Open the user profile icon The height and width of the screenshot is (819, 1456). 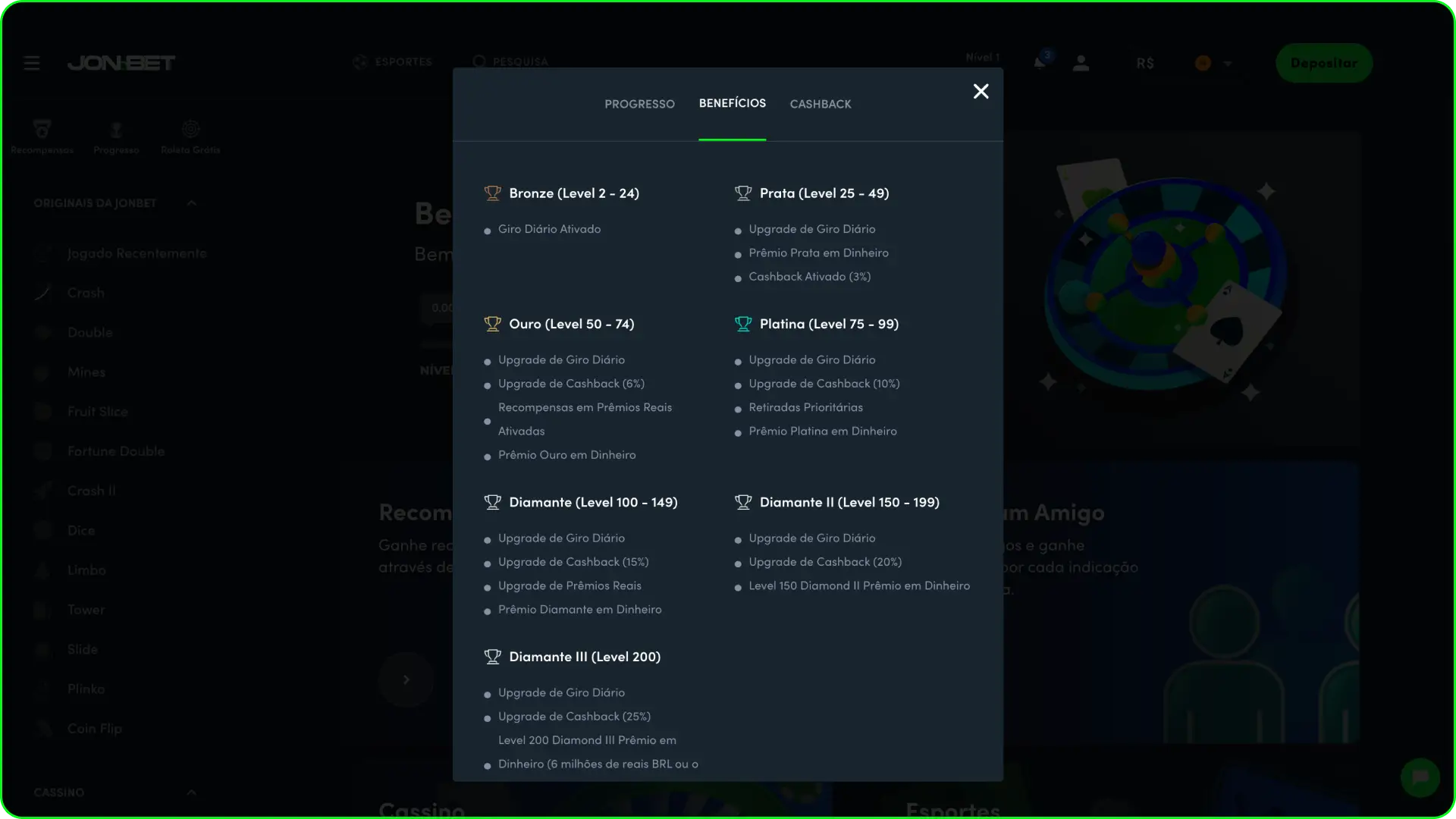tap(1081, 63)
